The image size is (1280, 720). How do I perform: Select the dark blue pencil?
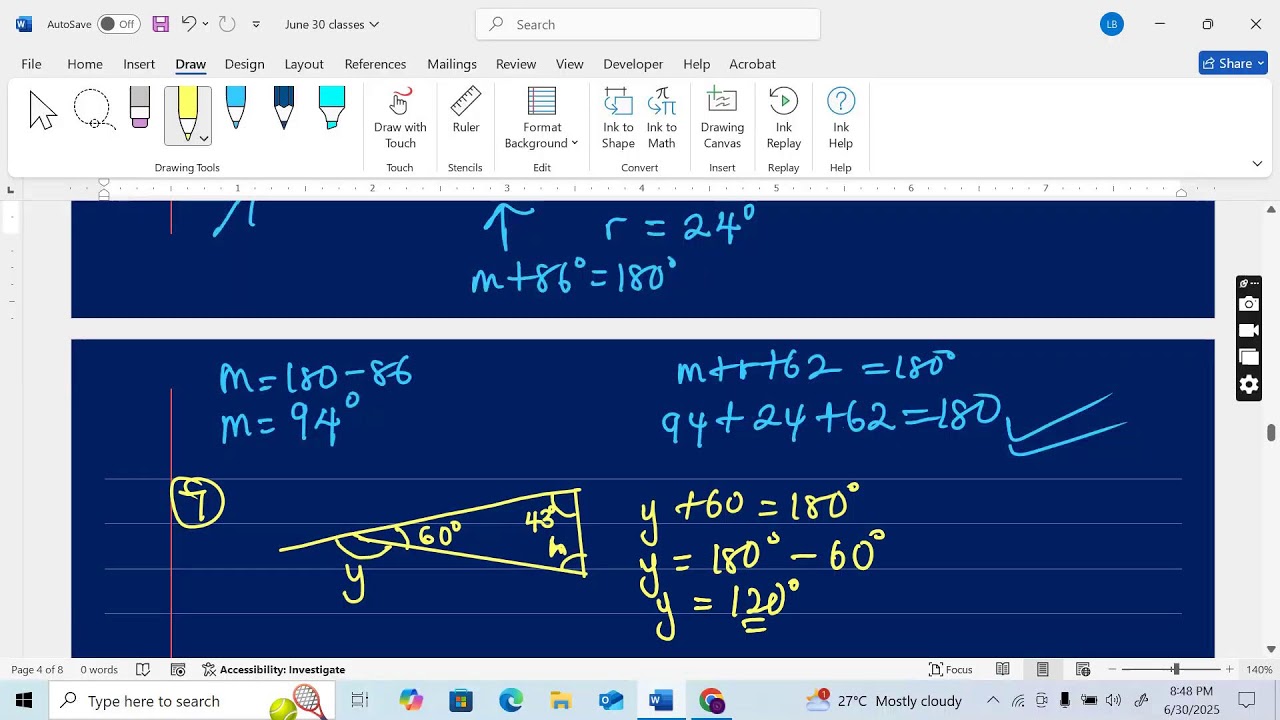[284, 108]
